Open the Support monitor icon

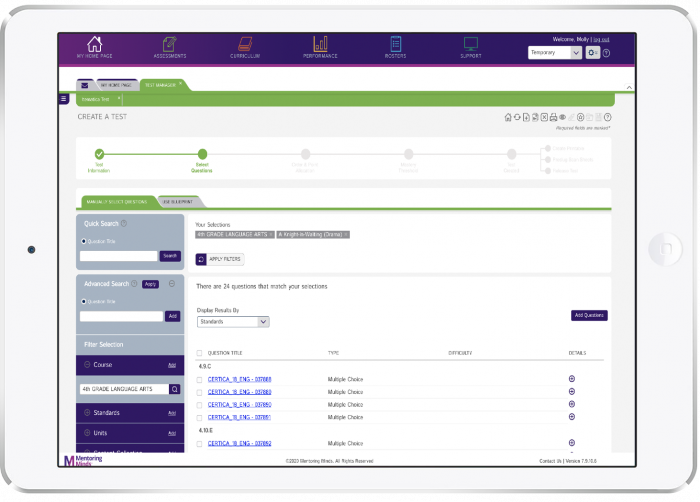pyautogui.click(x=470, y=47)
